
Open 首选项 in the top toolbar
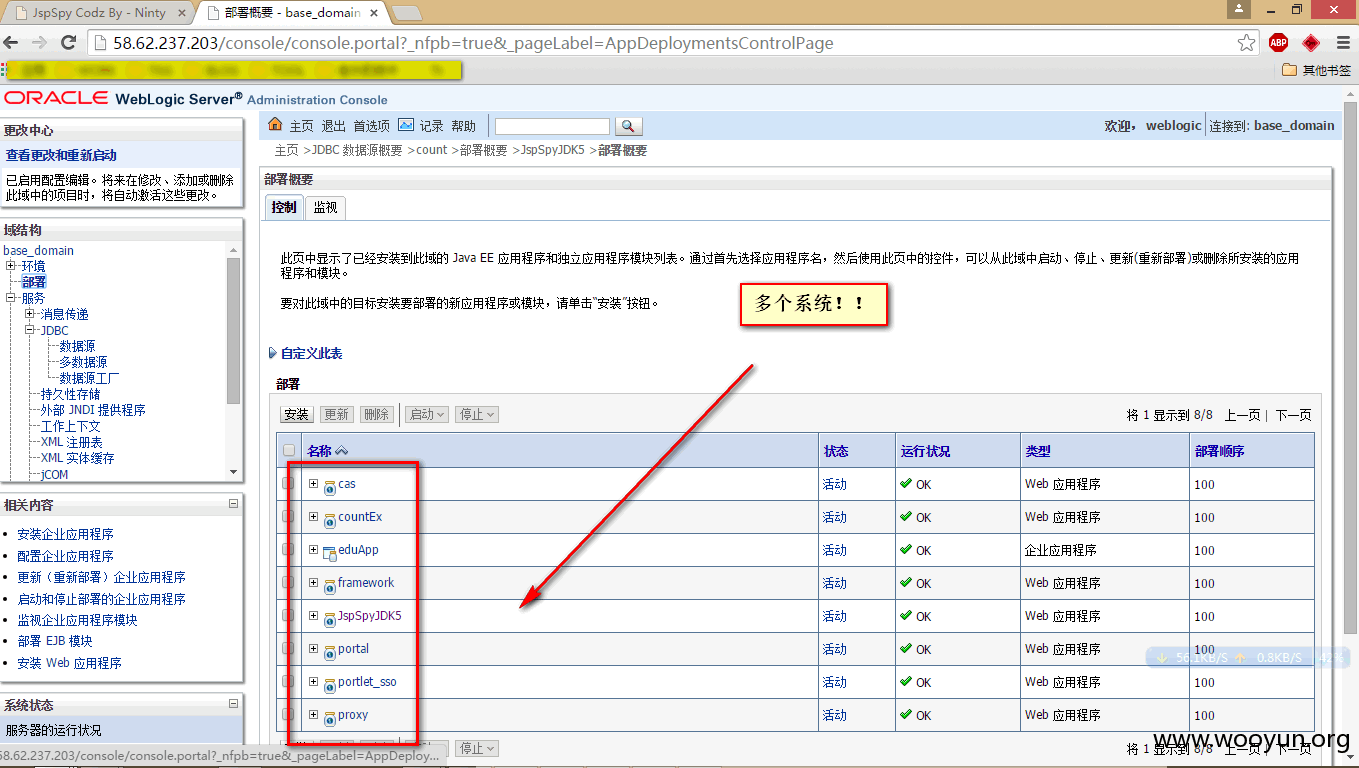[x=371, y=126]
